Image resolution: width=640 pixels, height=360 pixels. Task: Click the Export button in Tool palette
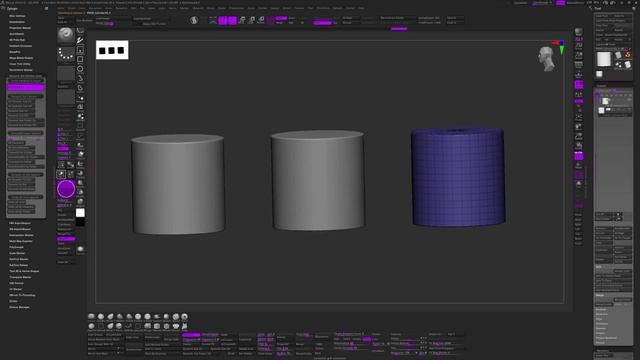click(622, 30)
